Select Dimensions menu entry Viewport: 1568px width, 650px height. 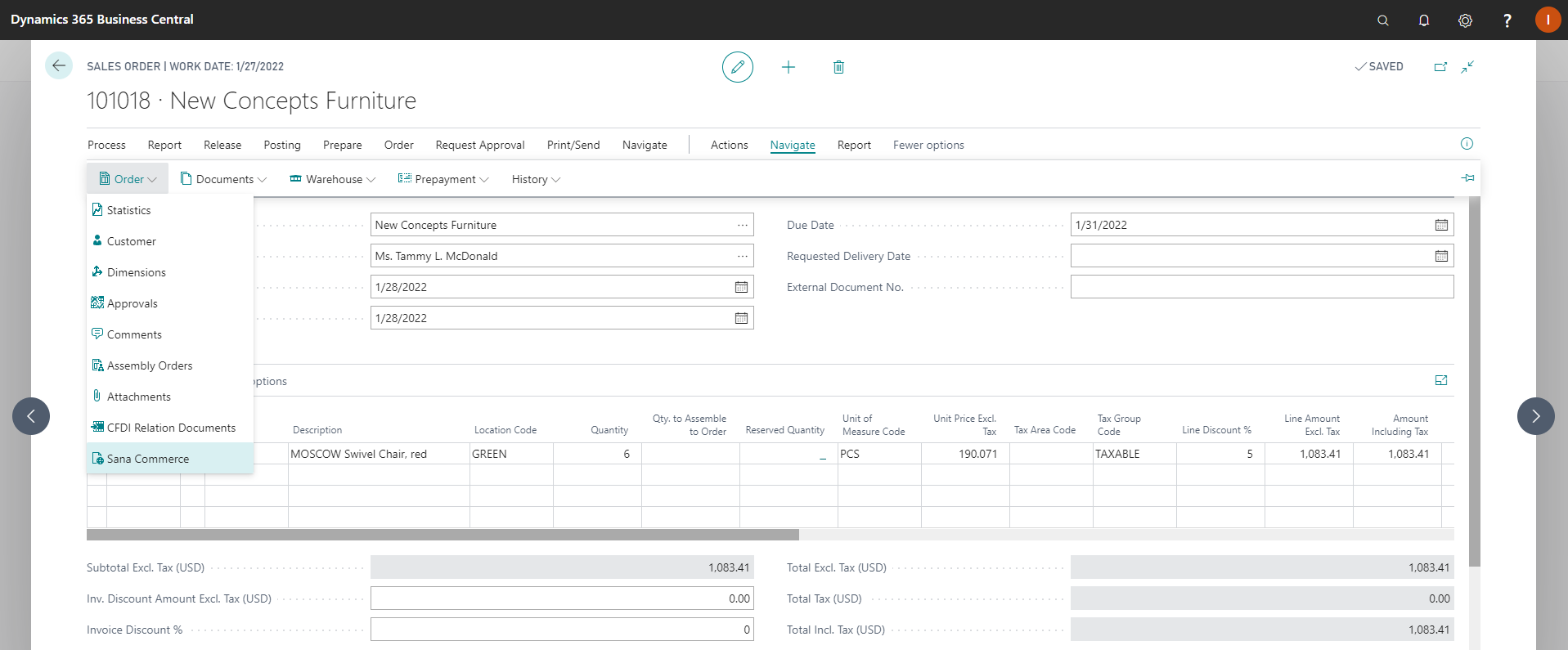click(169, 272)
